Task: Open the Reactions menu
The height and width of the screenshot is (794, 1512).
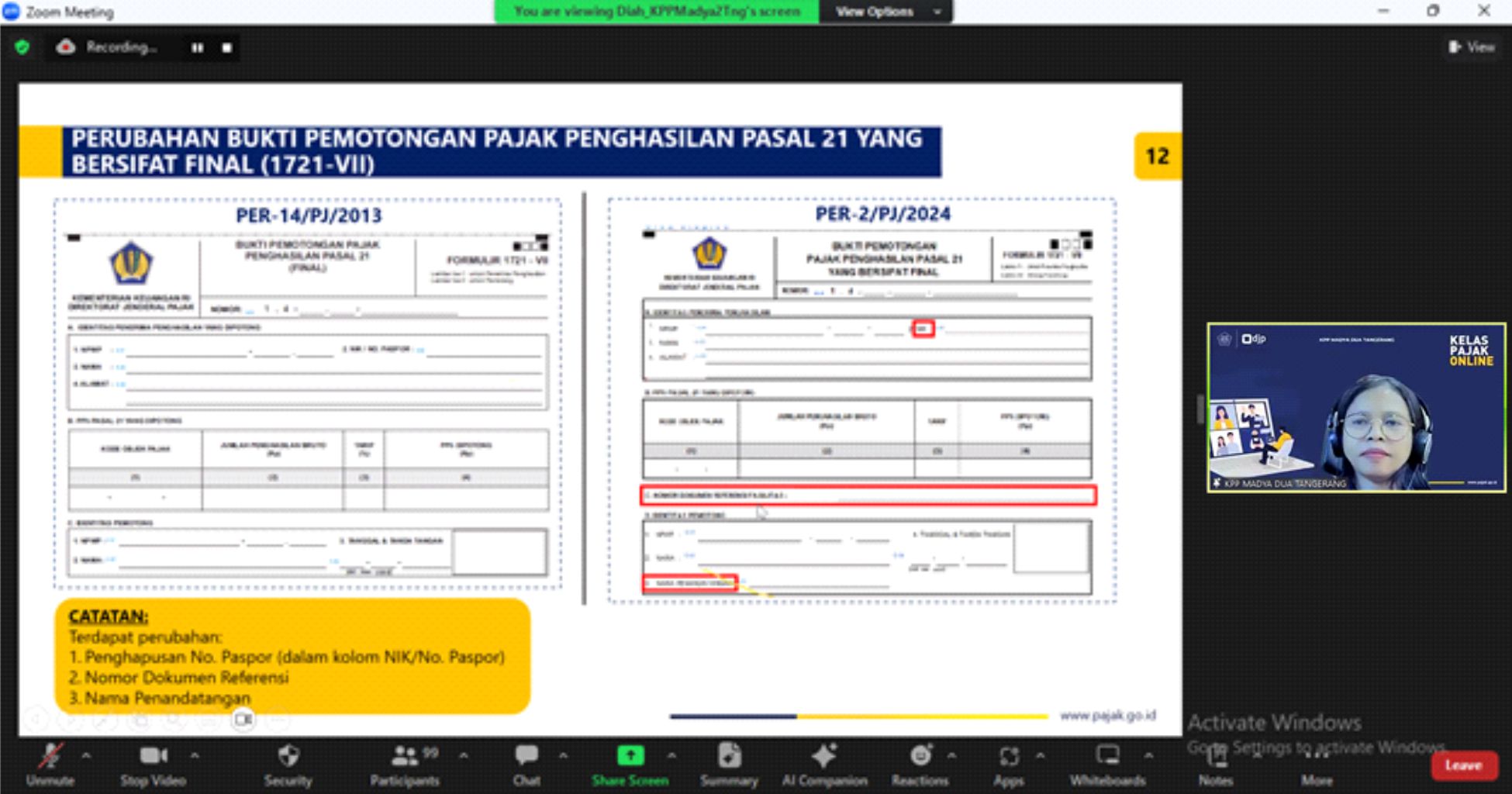Action: point(920,756)
